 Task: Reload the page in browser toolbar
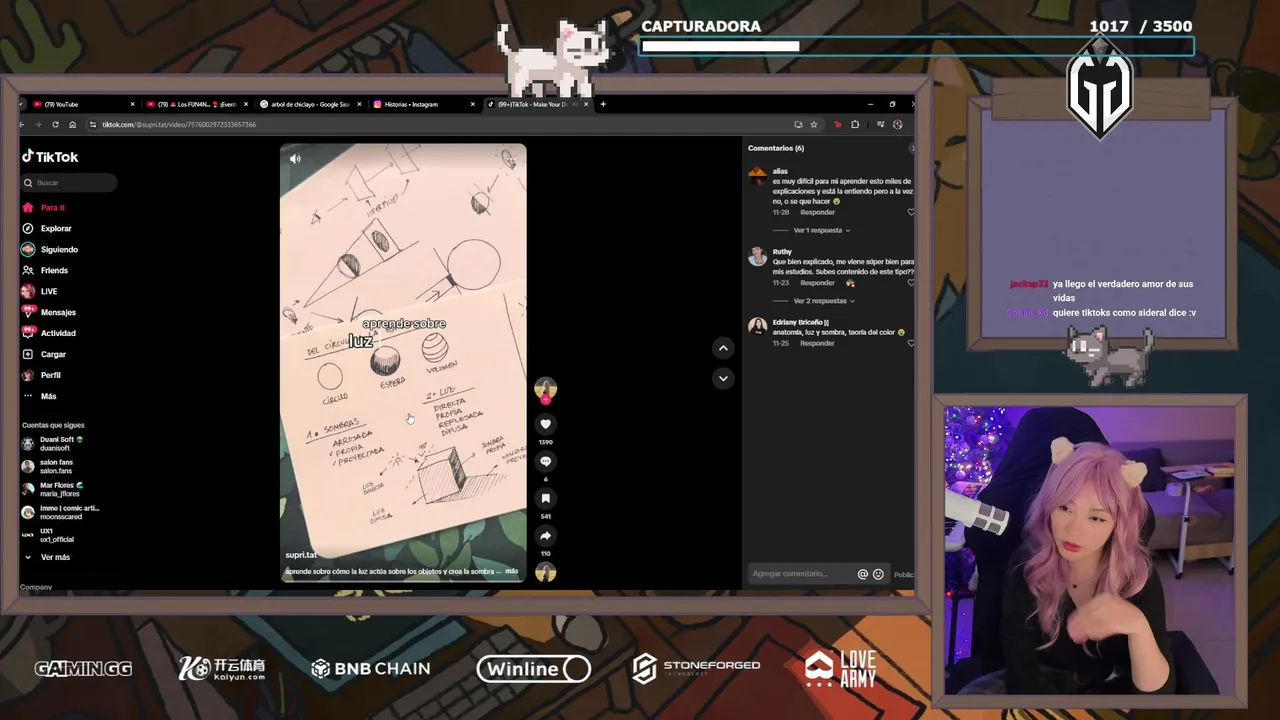click(x=55, y=124)
